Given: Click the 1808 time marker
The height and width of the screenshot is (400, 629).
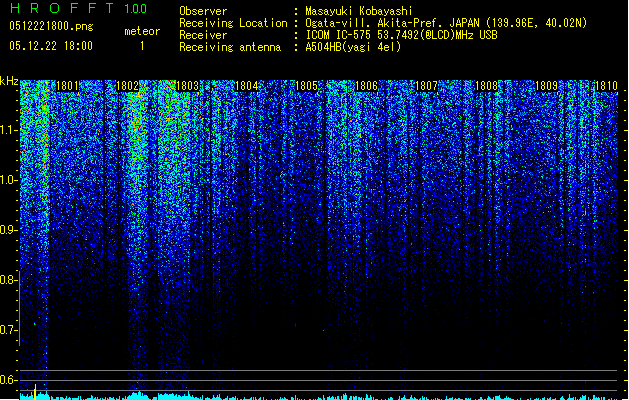Looking at the screenshot, I should coord(486,86).
